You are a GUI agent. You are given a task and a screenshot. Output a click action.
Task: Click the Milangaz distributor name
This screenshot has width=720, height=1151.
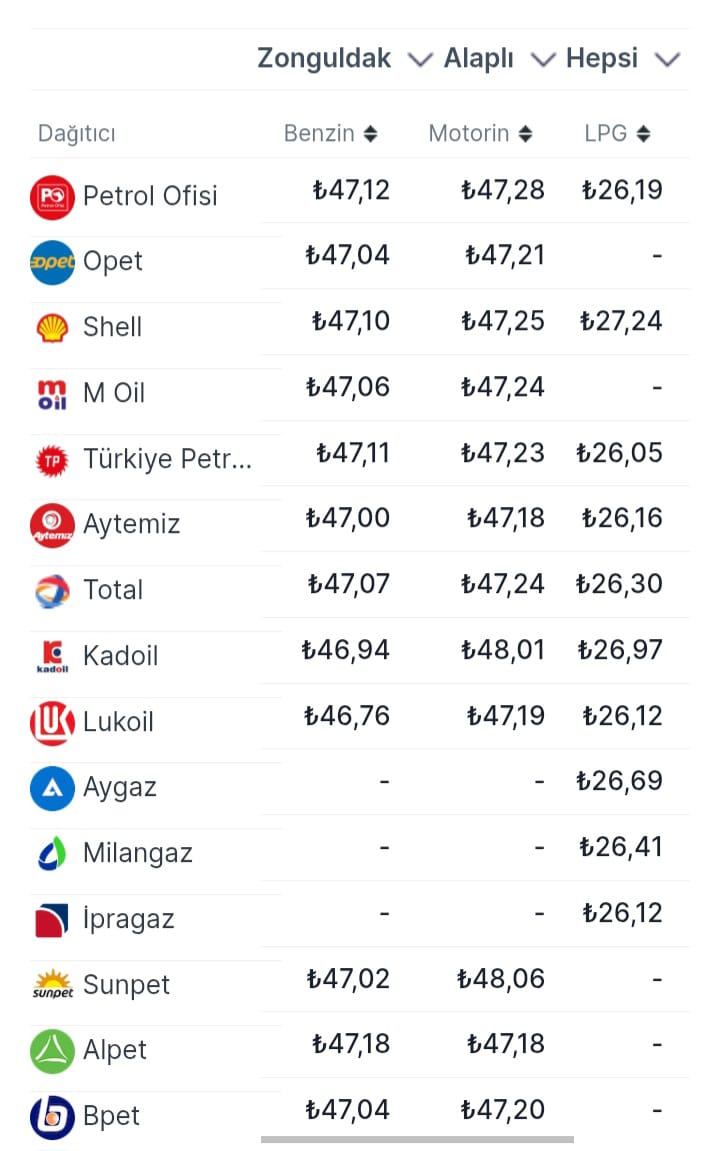(138, 853)
